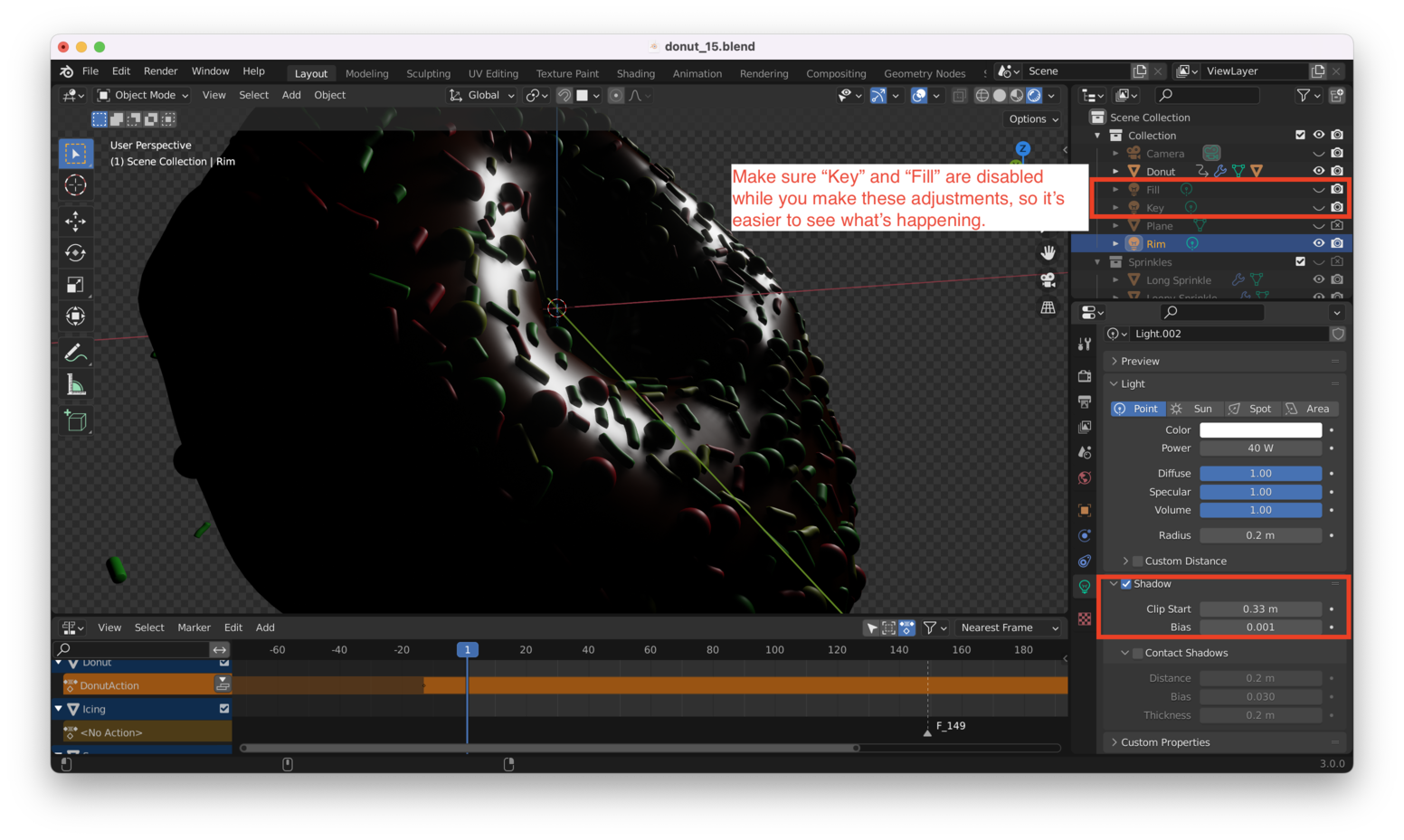This screenshot has width=1404, height=840.
Task: Toggle camera view in the viewport
Action: [x=1048, y=279]
